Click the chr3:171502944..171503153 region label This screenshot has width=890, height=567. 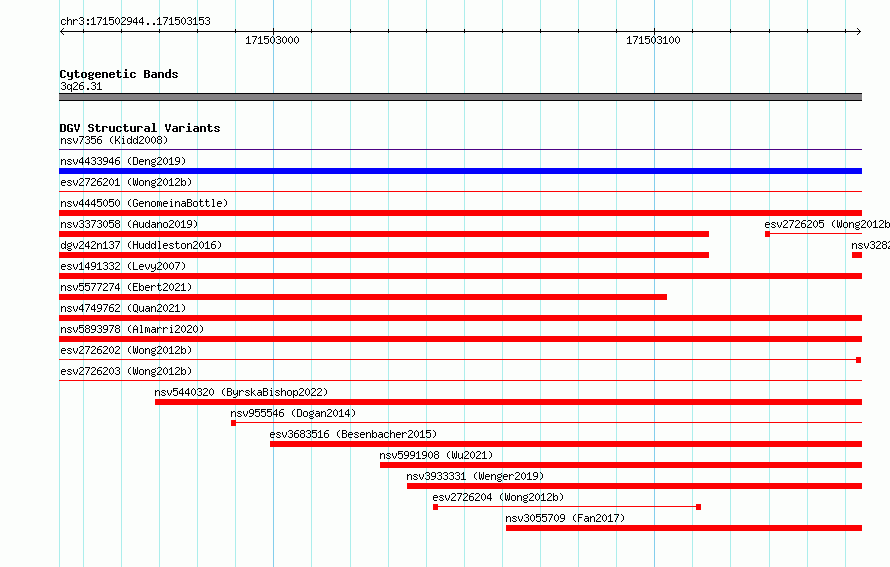(x=135, y=21)
